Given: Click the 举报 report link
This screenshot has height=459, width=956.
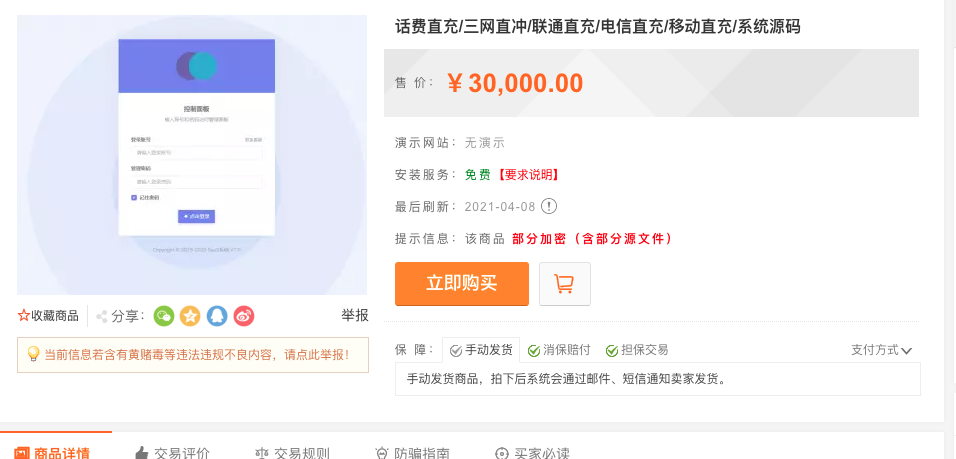Looking at the screenshot, I should point(354,315).
